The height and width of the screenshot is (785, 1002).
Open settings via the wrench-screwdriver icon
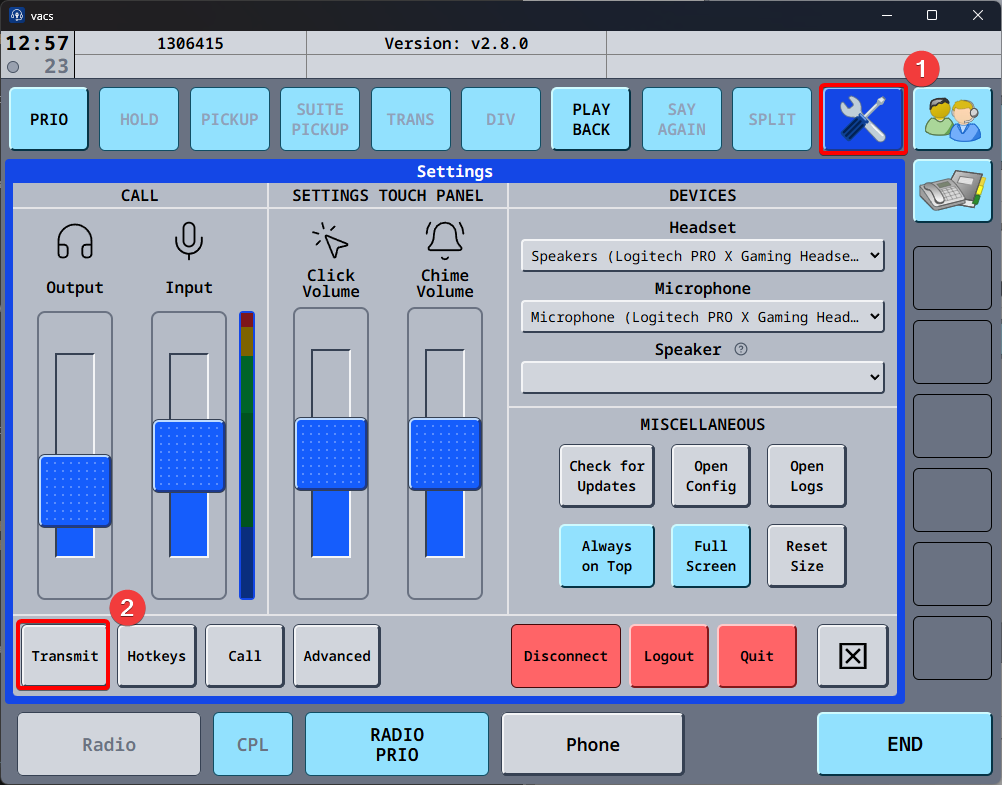point(863,119)
